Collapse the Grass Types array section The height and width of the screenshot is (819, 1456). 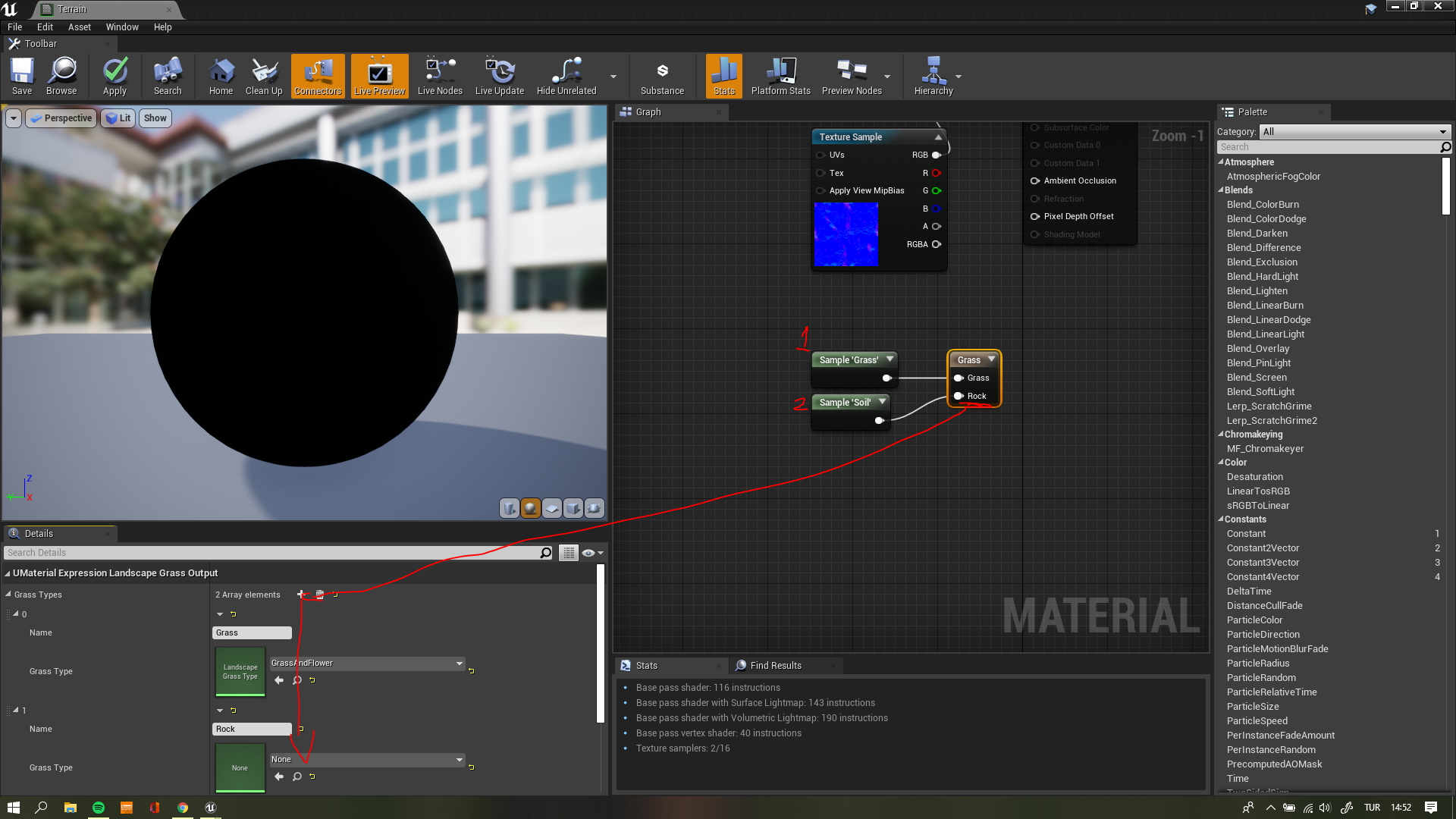(8, 595)
